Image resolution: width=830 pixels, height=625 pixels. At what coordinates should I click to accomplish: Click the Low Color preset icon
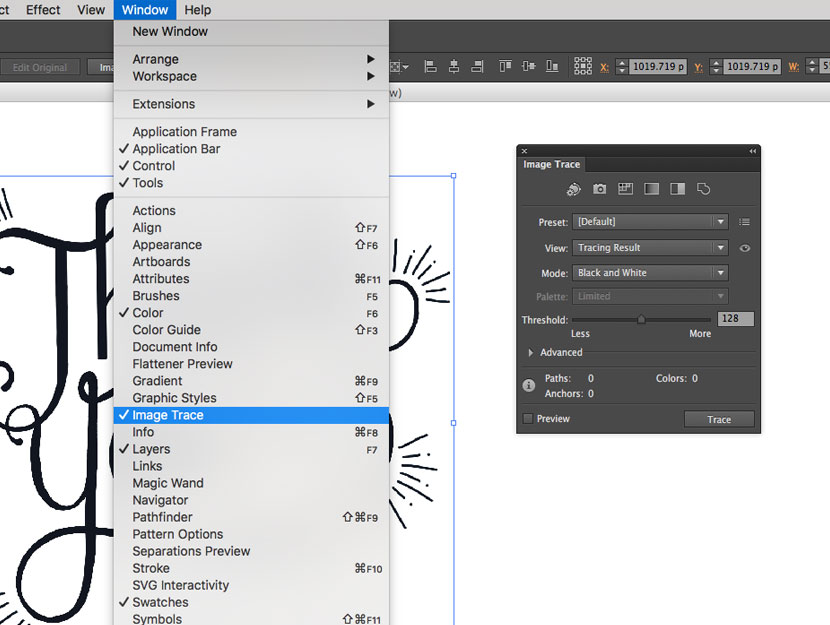[625, 189]
